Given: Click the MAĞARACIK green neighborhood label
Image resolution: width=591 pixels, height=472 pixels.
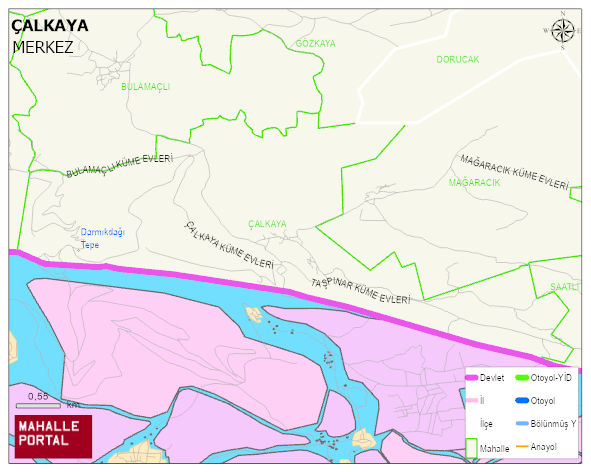Looking at the screenshot, I should pos(474,183).
